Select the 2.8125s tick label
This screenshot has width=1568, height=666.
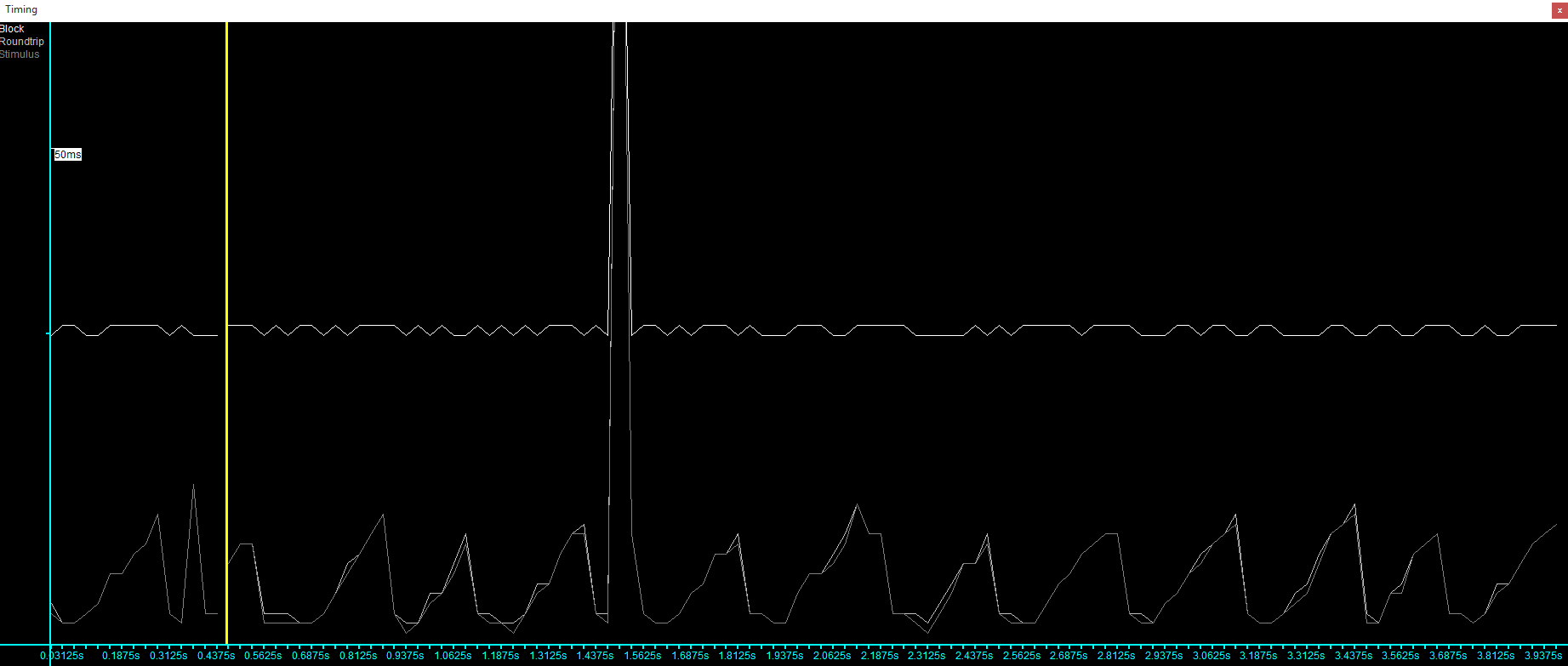tap(1116, 656)
